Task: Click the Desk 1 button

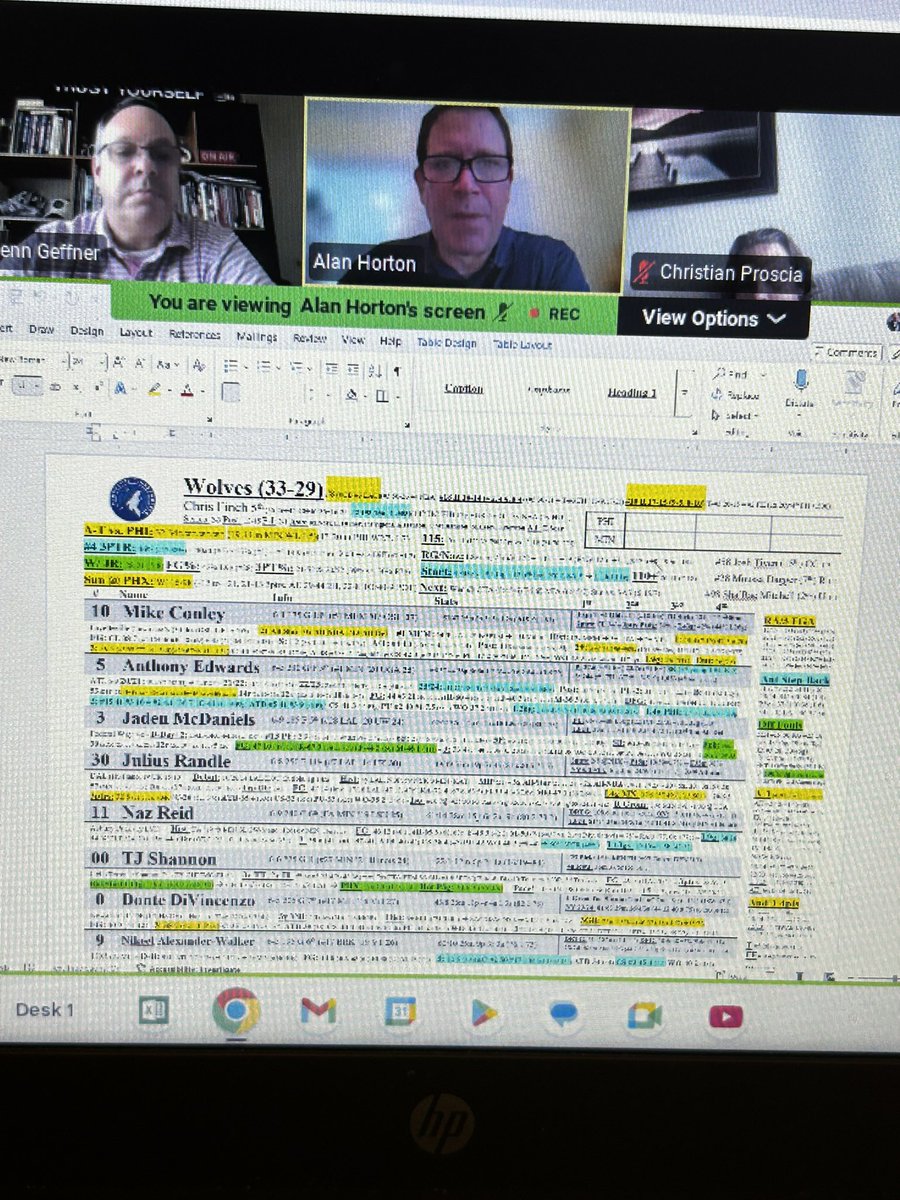Action: [x=45, y=1009]
